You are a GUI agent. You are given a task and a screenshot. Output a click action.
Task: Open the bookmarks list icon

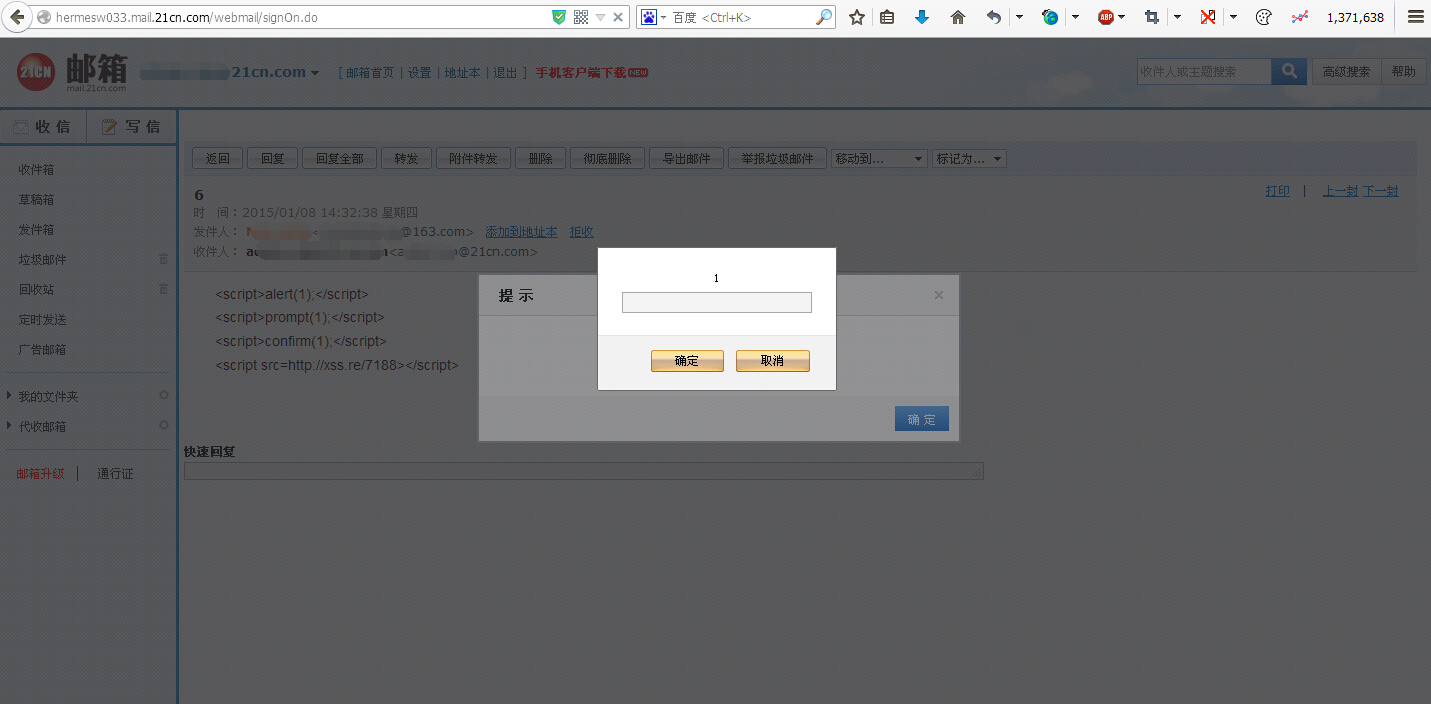click(x=887, y=17)
